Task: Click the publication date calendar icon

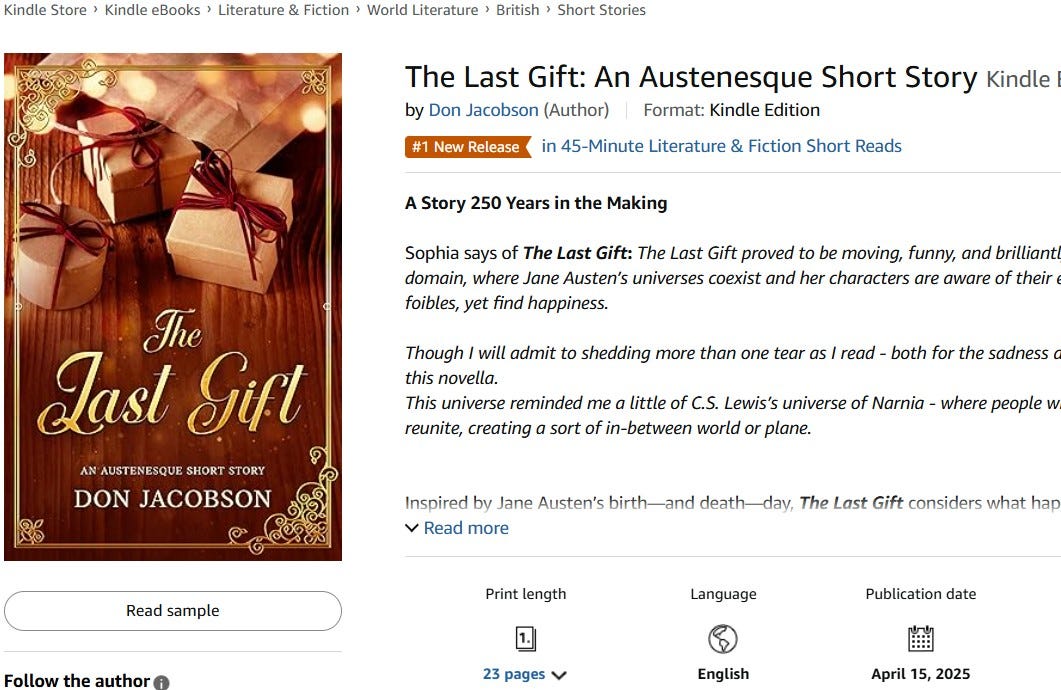Action: point(920,638)
